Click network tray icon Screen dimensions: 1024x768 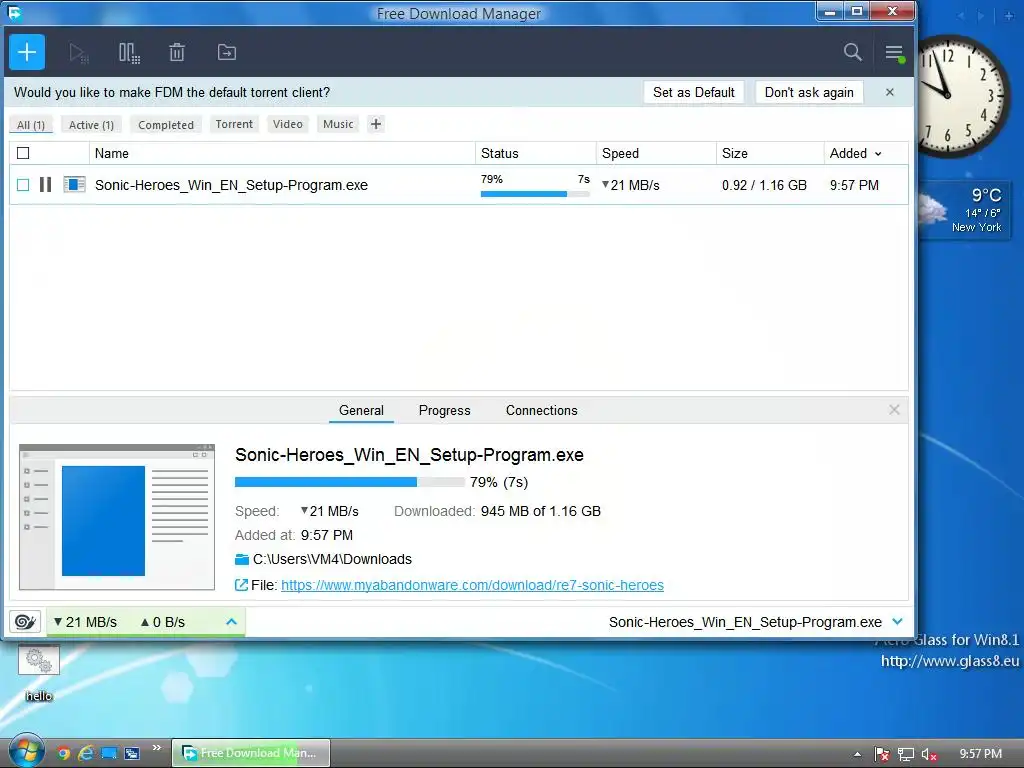pos(905,754)
